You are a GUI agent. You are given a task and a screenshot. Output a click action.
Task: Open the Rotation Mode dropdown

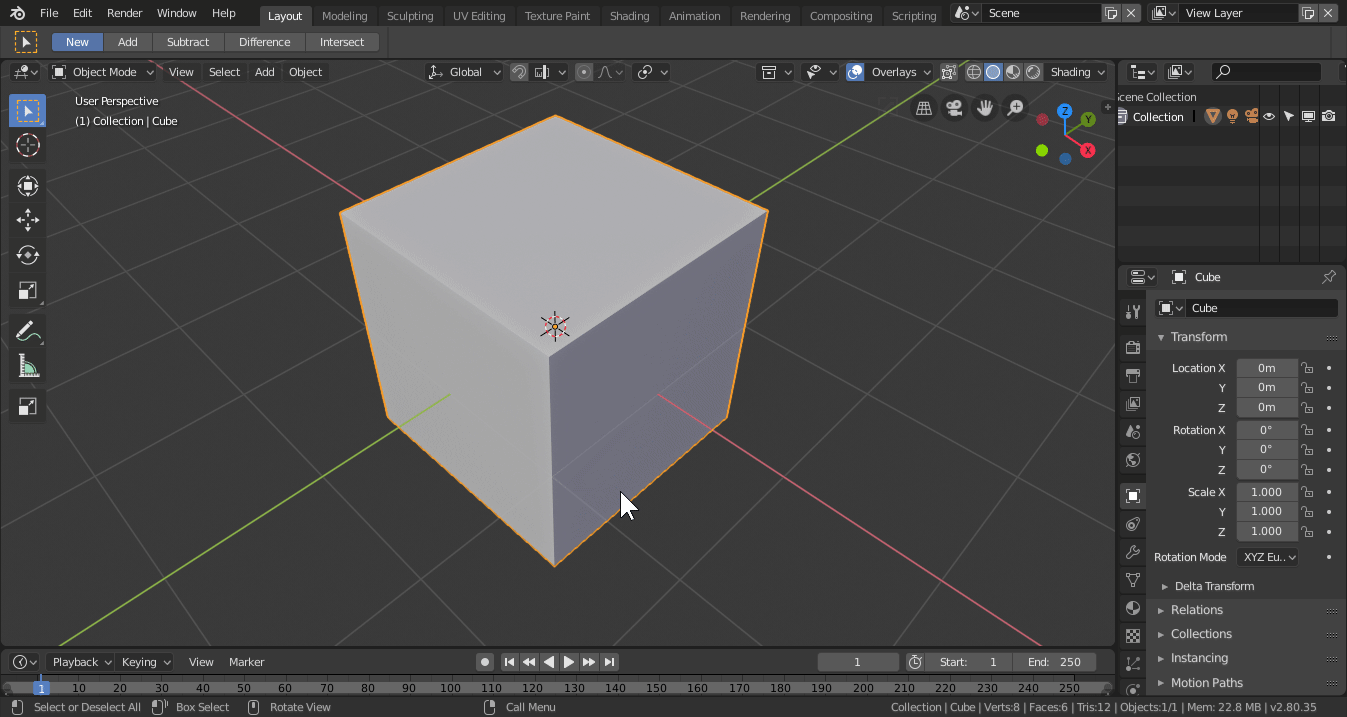pyautogui.click(x=1267, y=557)
